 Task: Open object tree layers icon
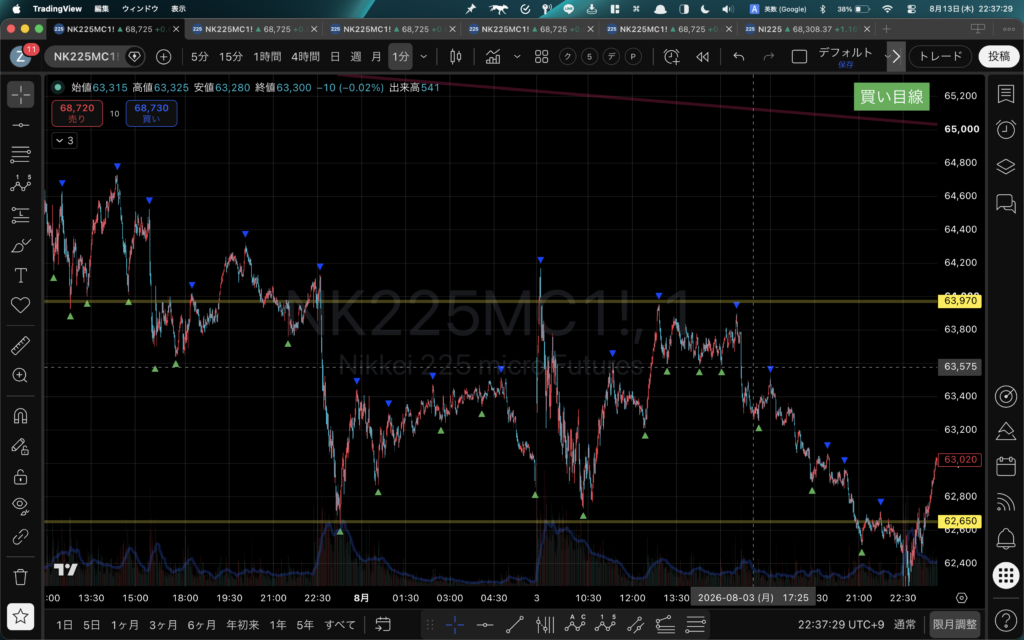tap(1006, 166)
